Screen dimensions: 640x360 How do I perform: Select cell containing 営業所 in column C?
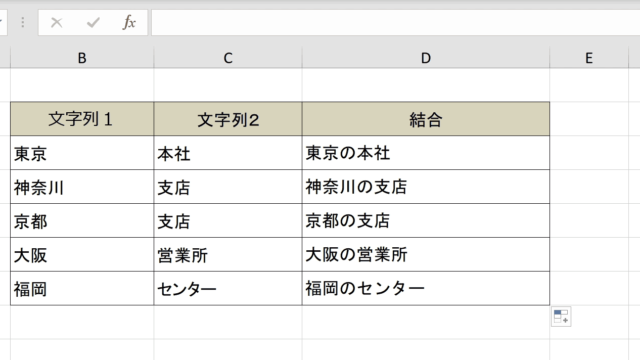(228, 255)
